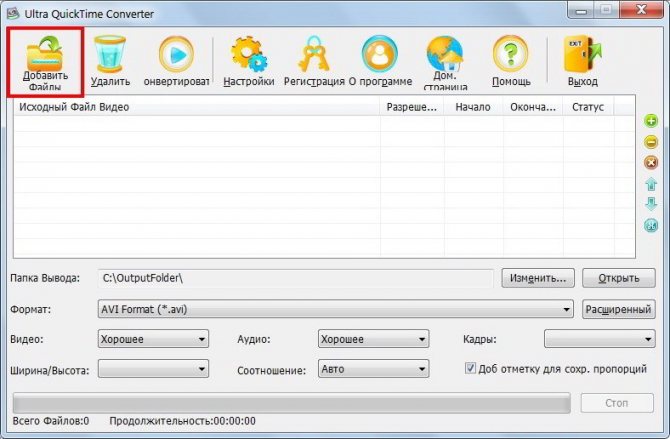Open the Соотношение Авто dropdown
The image size is (670, 439).
point(373,369)
